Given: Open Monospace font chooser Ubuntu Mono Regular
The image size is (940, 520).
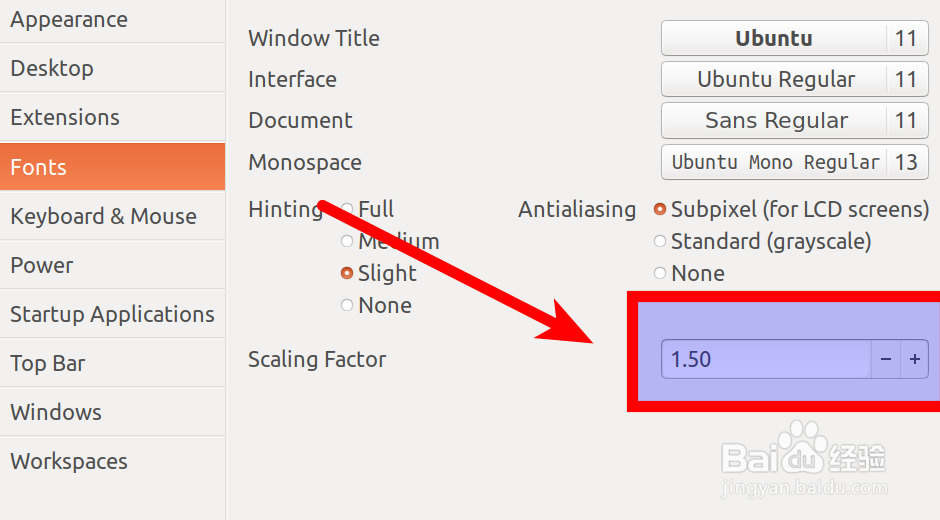Looking at the screenshot, I should point(794,162).
